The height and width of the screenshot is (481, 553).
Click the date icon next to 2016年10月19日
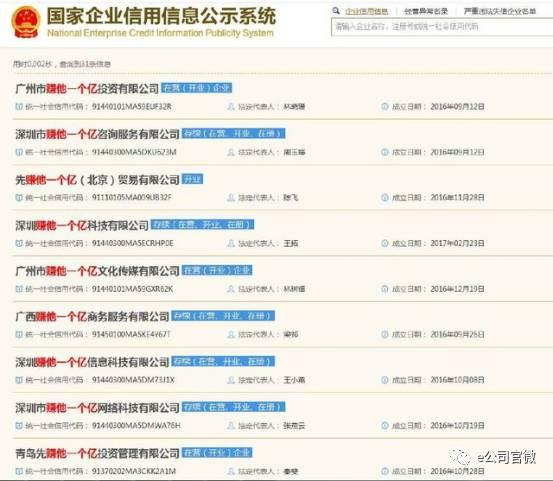[x=385, y=426]
